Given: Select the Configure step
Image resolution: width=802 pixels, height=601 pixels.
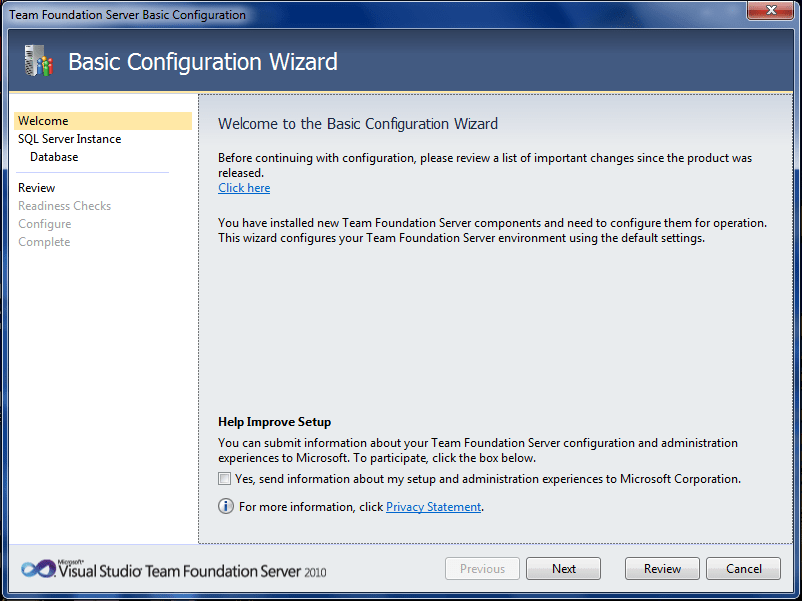Looking at the screenshot, I should pos(44,224).
